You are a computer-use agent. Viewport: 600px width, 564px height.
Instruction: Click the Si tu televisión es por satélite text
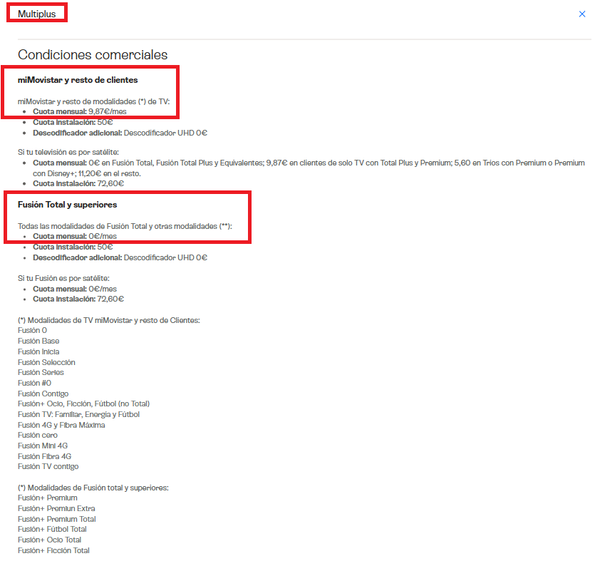pyautogui.click(x=68, y=152)
